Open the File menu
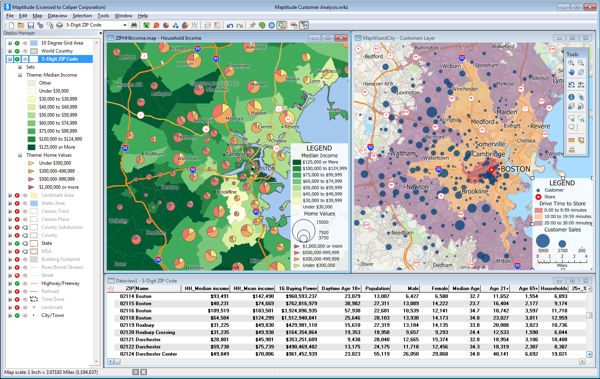Screen dimensions: 600x379 10,16
